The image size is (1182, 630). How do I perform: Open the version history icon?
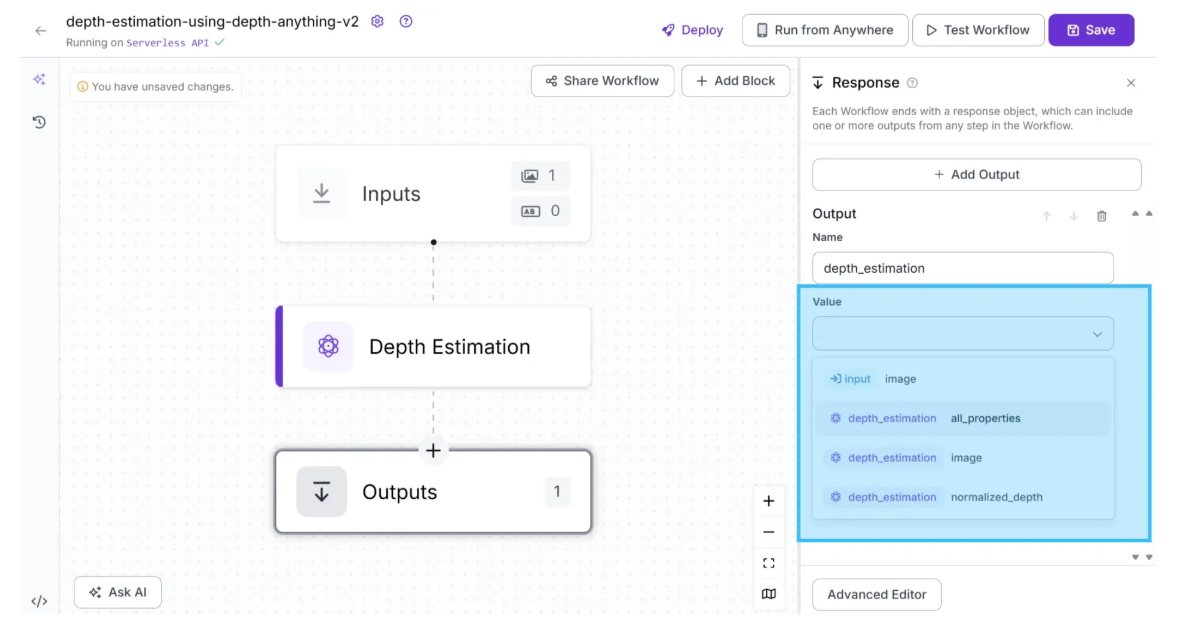coord(39,122)
